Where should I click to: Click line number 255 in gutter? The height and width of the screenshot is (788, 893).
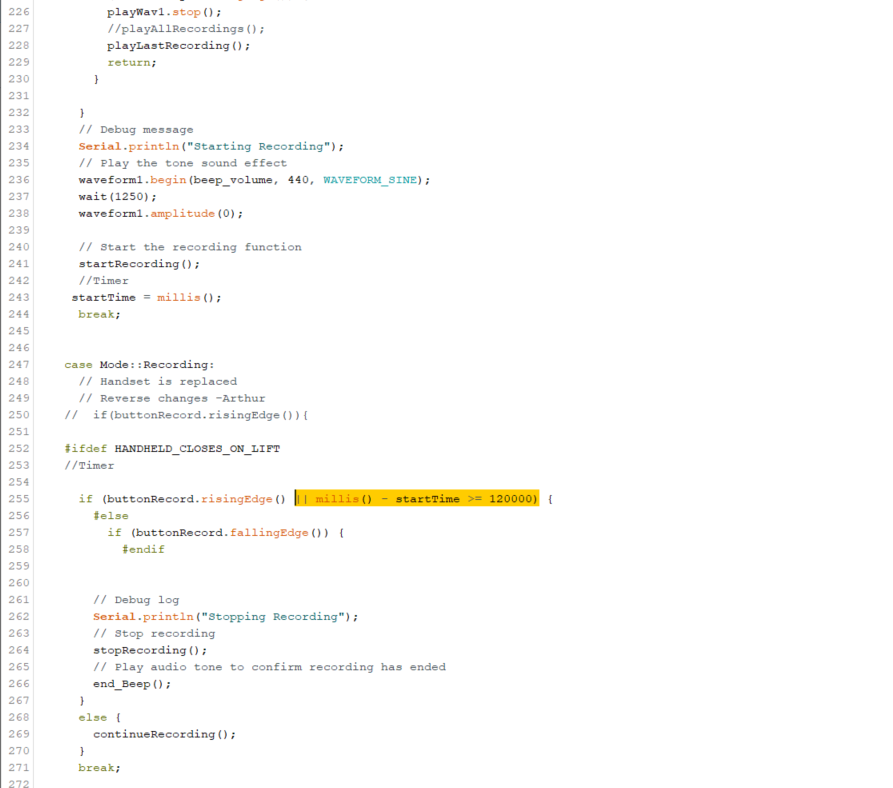(x=19, y=499)
